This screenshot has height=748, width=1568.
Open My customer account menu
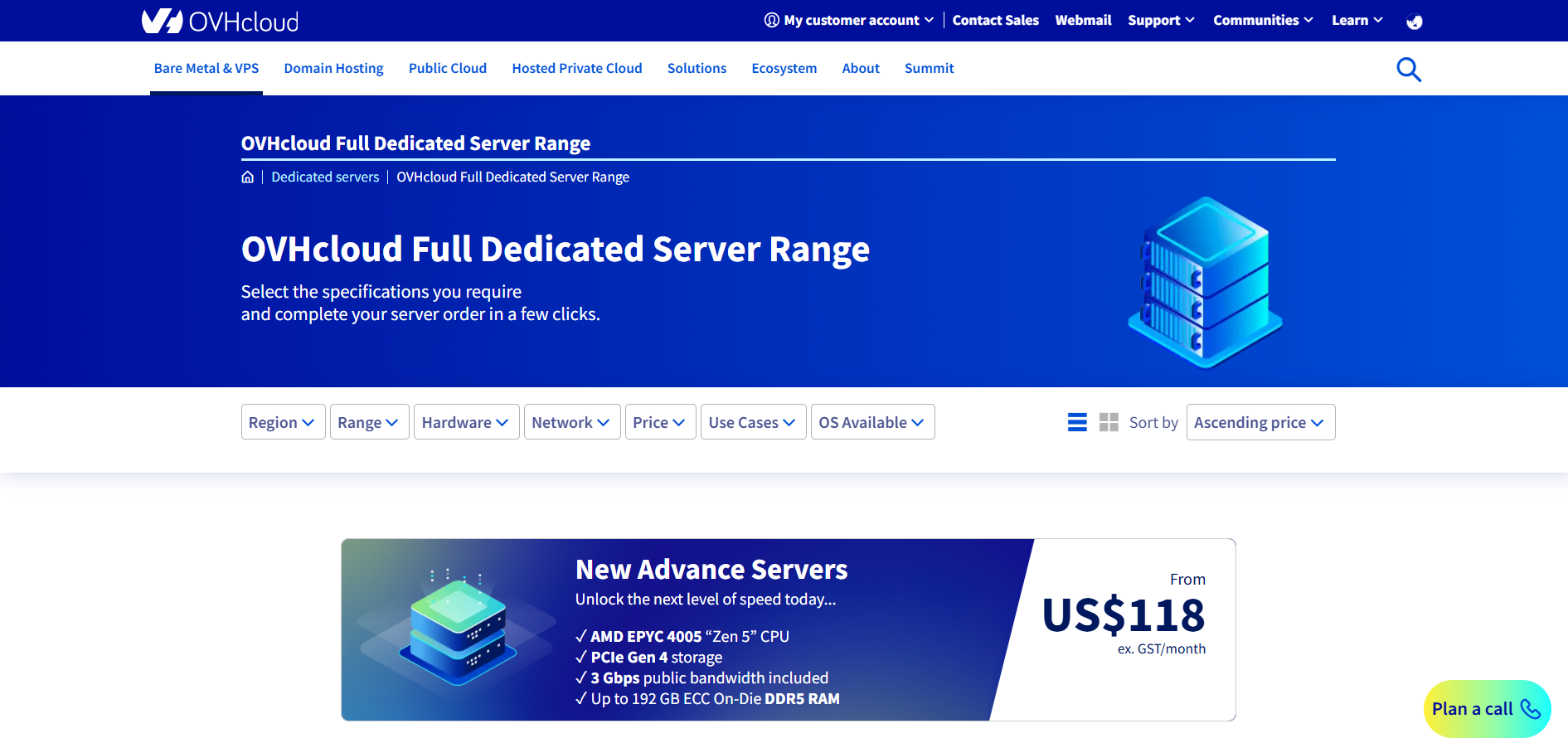tap(850, 21)
